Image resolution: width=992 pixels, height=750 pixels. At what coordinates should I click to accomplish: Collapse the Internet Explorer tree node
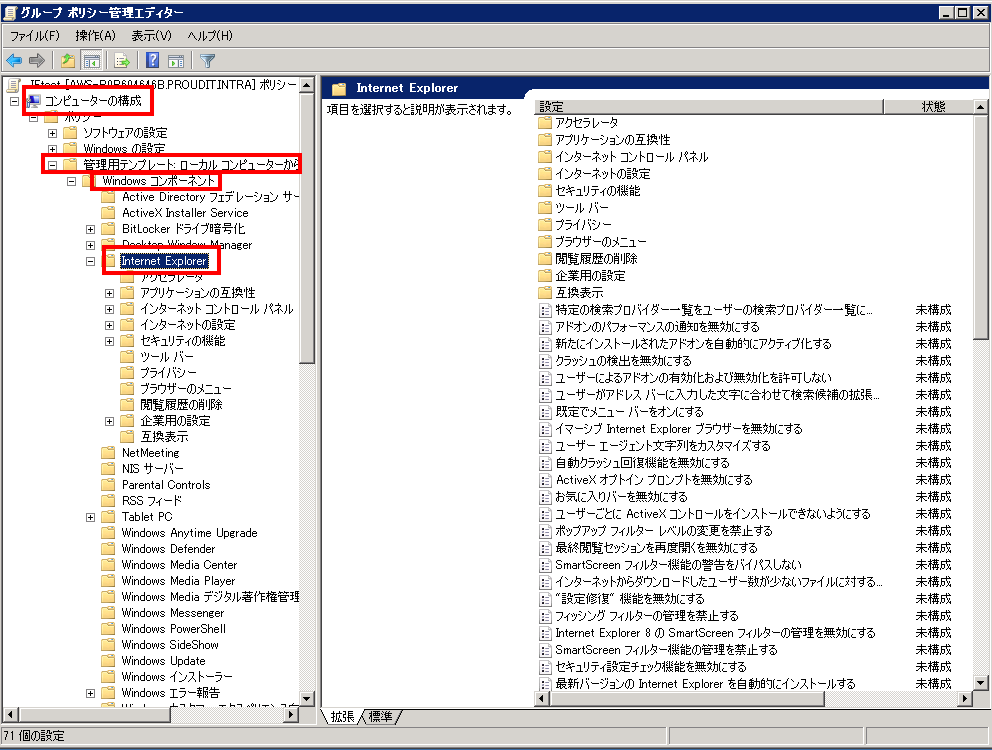tap(90, 261)
